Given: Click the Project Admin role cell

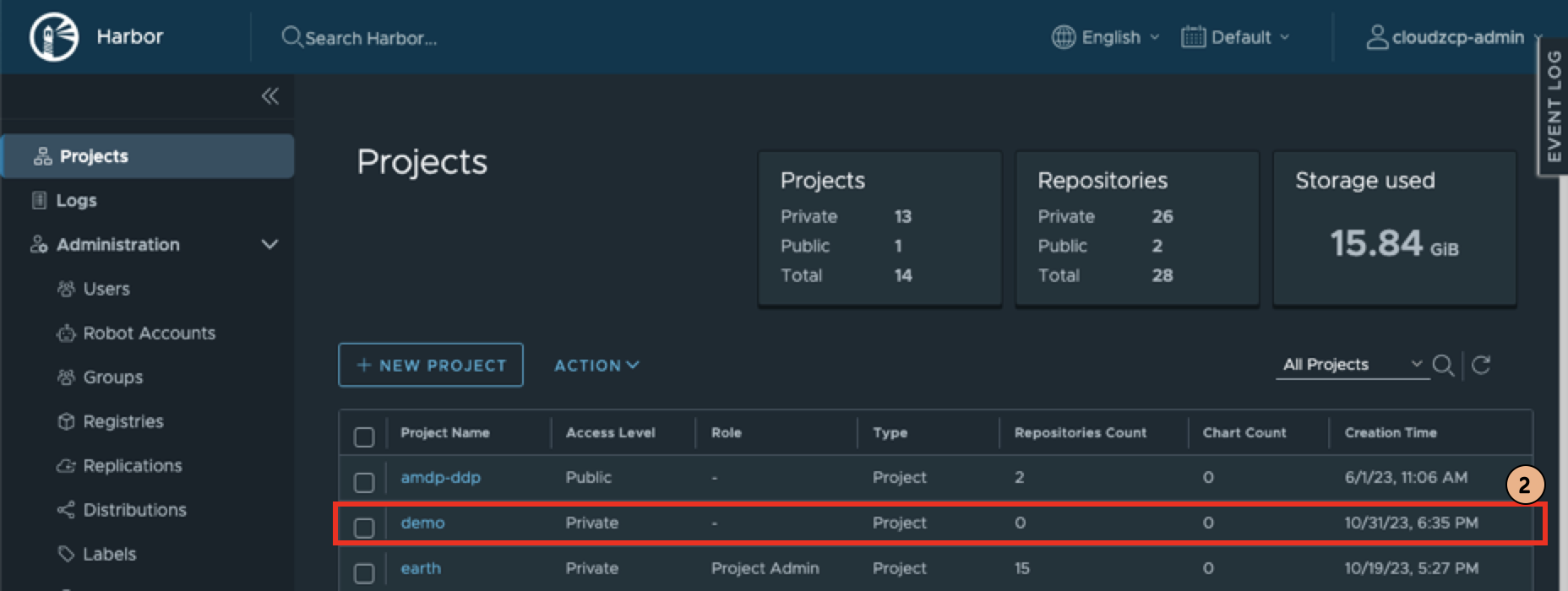Looking at the screenshot, I should 765,568.
